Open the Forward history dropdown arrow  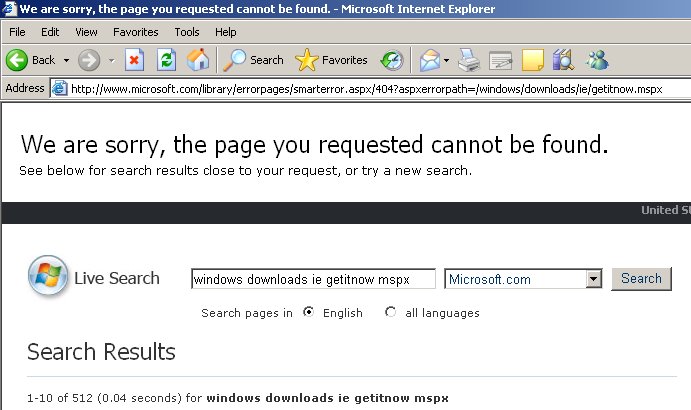[111, 60]
